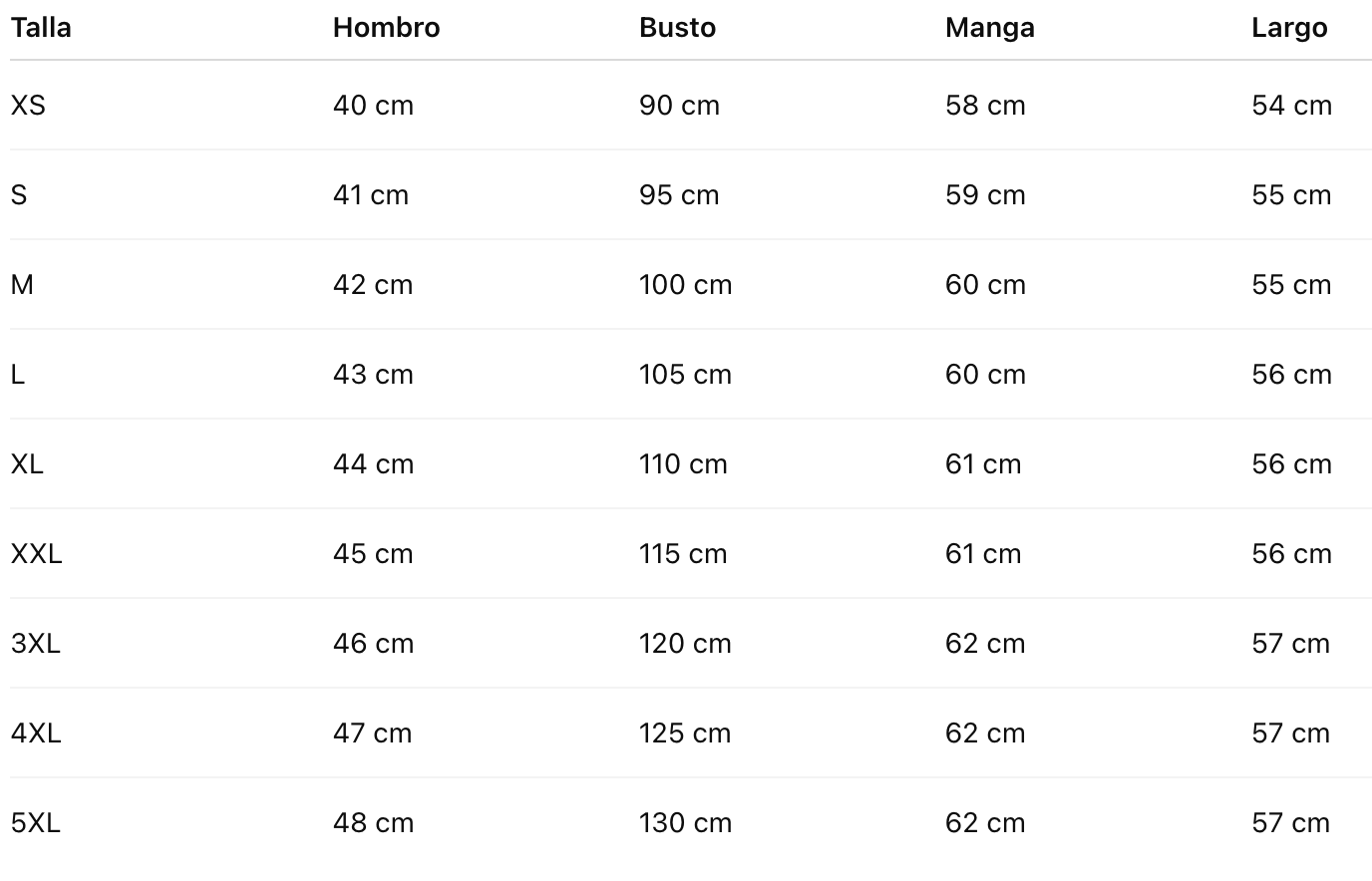
Task: Click the 115 cm bust value
Action: (683, 554)
